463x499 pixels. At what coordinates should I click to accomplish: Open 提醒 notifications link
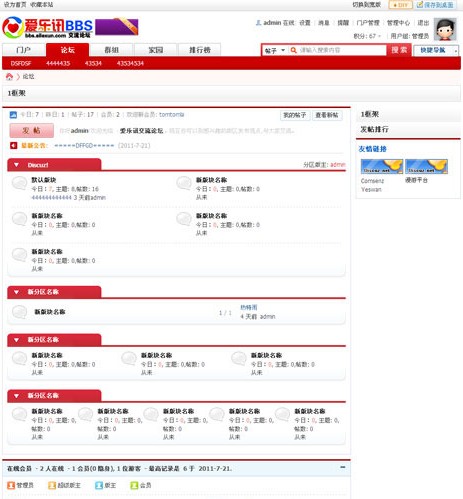point(343,23)
